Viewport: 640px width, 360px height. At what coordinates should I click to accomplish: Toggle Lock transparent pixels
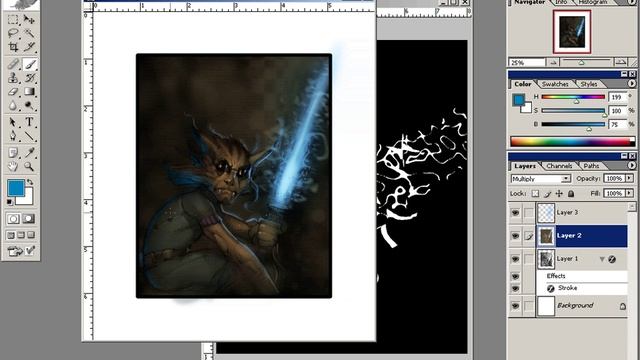point(535,193)
